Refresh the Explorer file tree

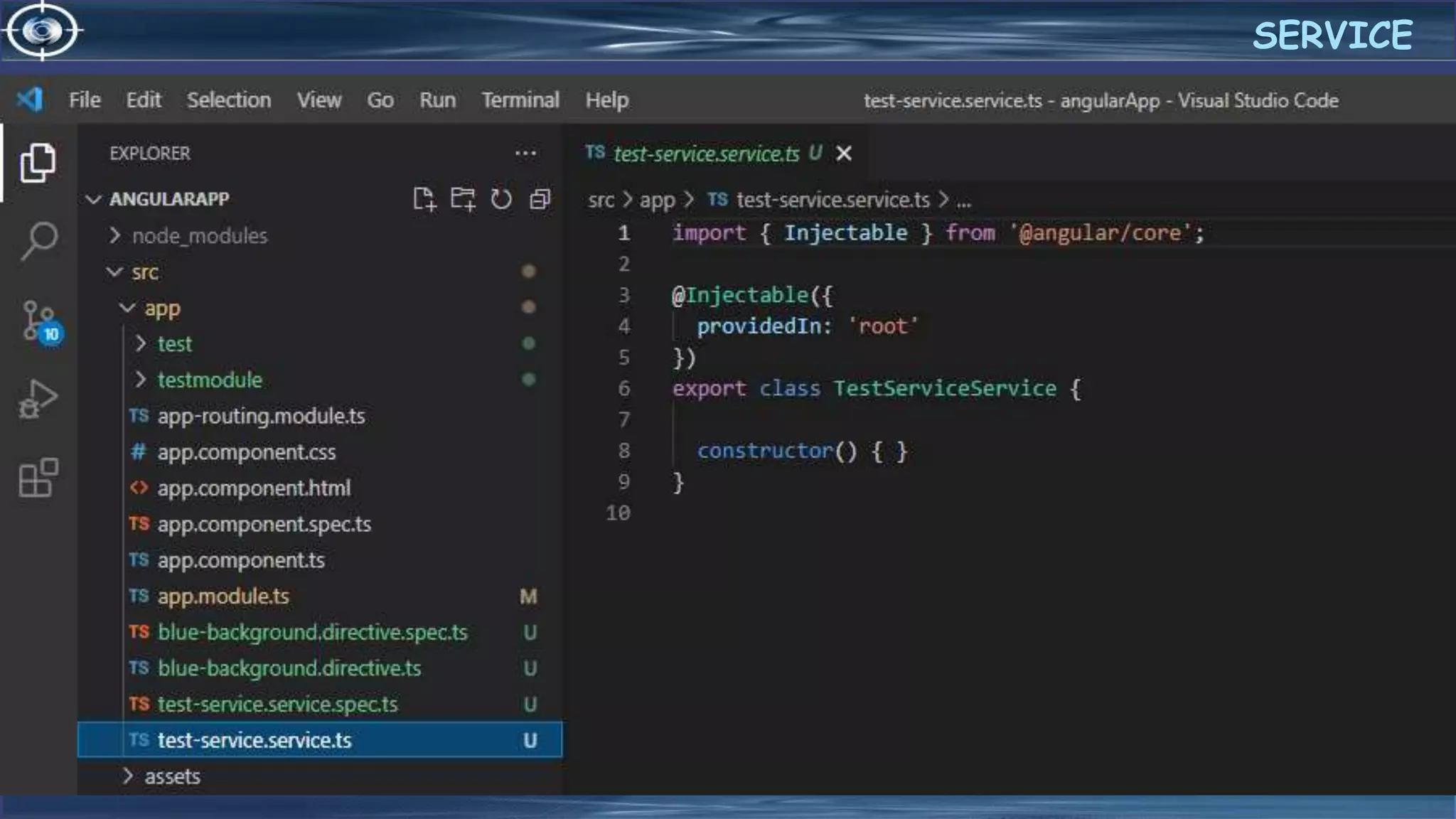click(501, 200)
